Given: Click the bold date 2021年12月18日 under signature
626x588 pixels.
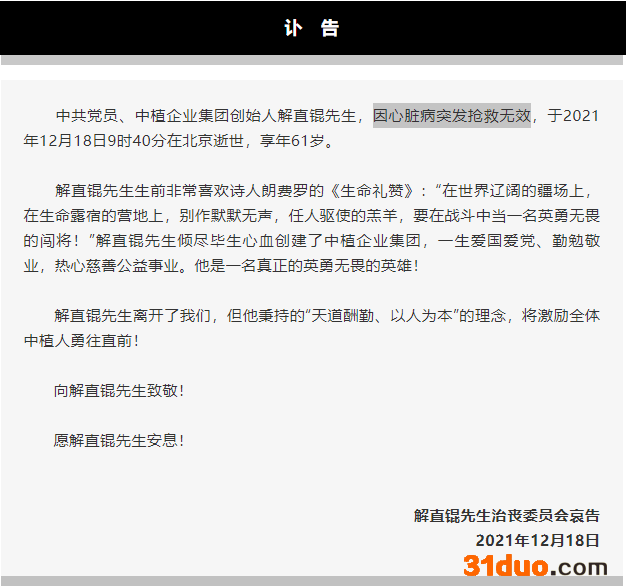Looking at the screenshot, I should pos(537,541).
